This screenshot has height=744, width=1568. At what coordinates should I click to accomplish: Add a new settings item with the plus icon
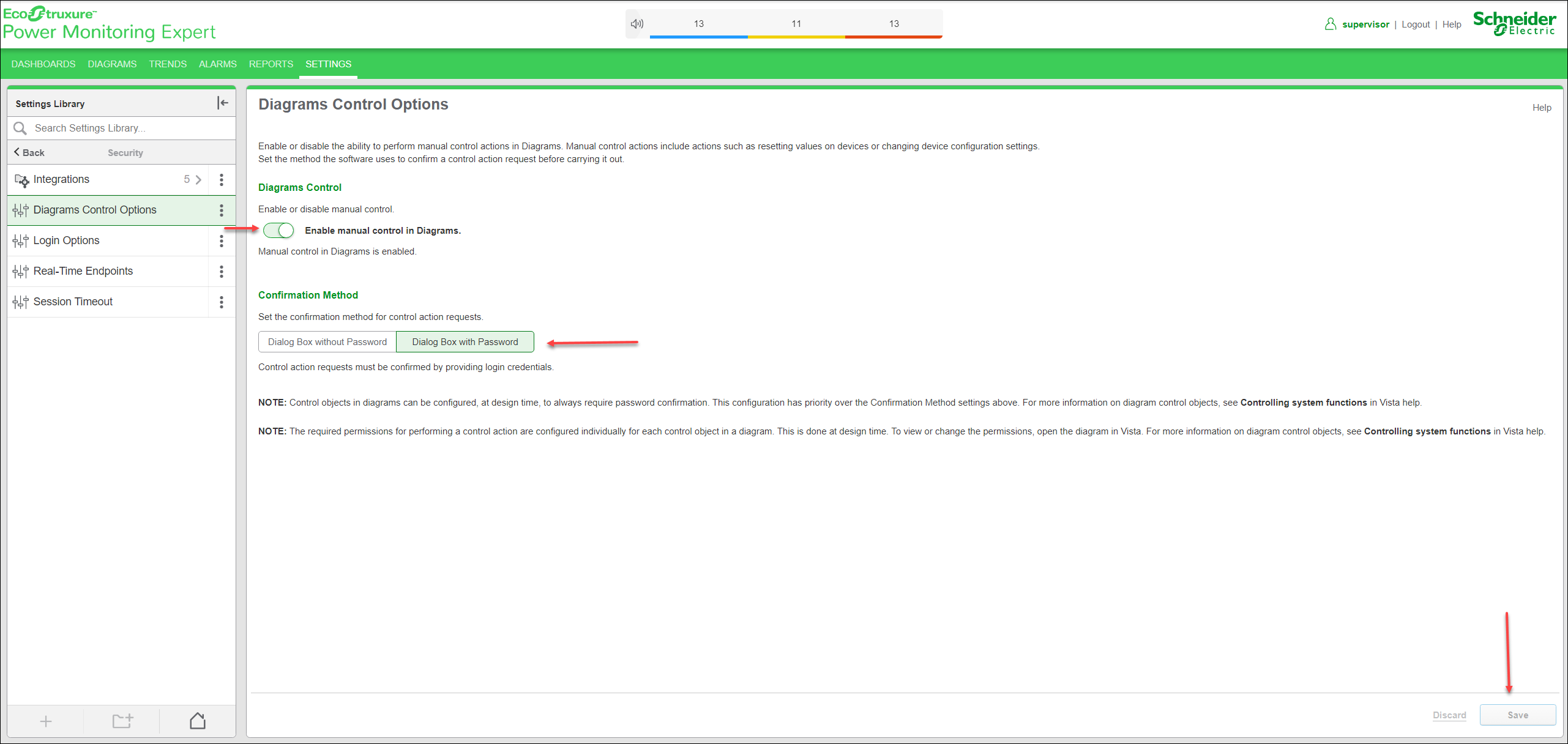(x=45, y=721)
